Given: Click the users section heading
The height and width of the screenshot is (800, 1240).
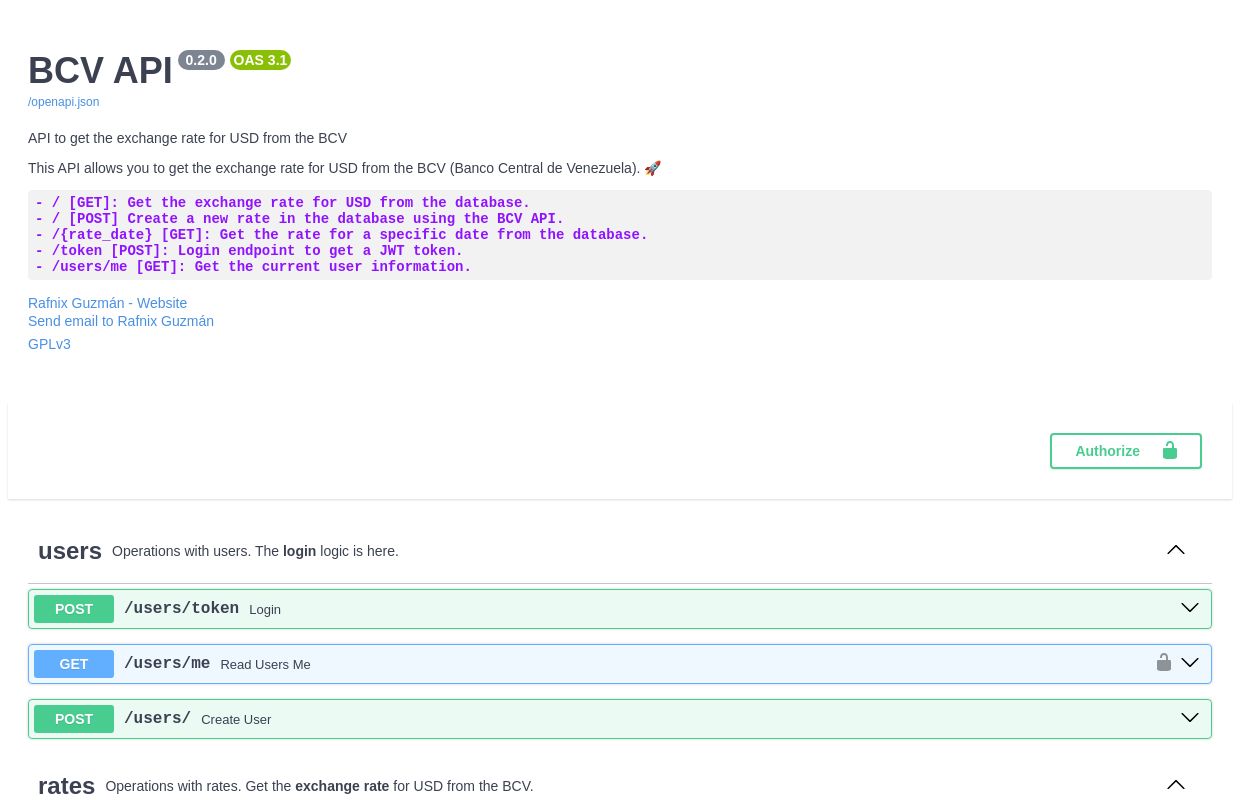Looking at the screenshot, I should [70, 551].
